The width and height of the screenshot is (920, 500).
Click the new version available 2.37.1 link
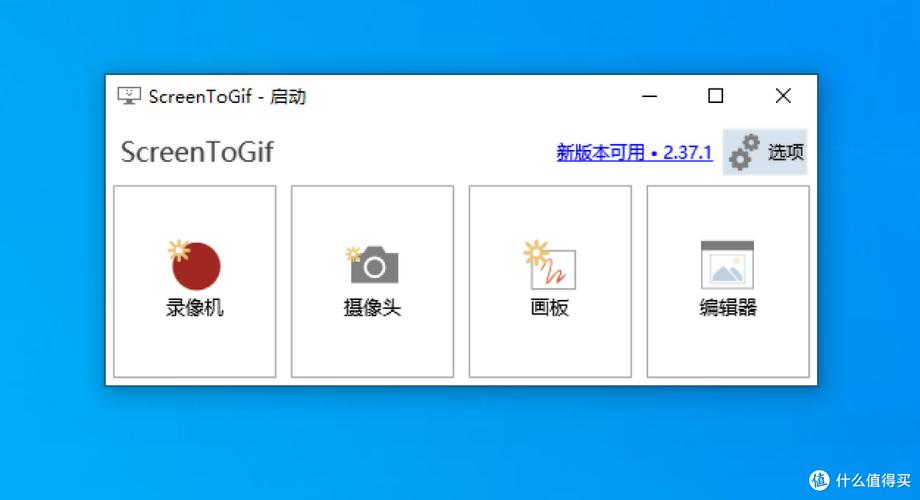(x=634, y=153)
